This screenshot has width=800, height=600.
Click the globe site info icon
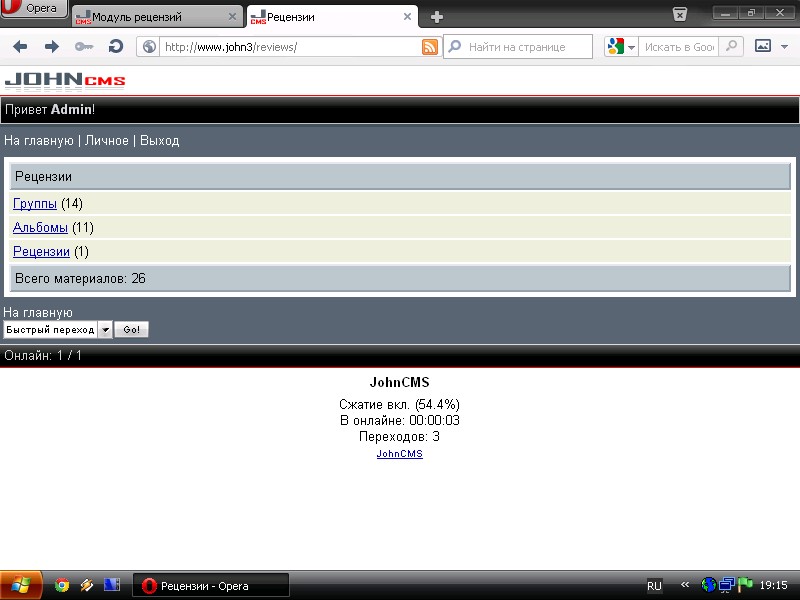148,47
